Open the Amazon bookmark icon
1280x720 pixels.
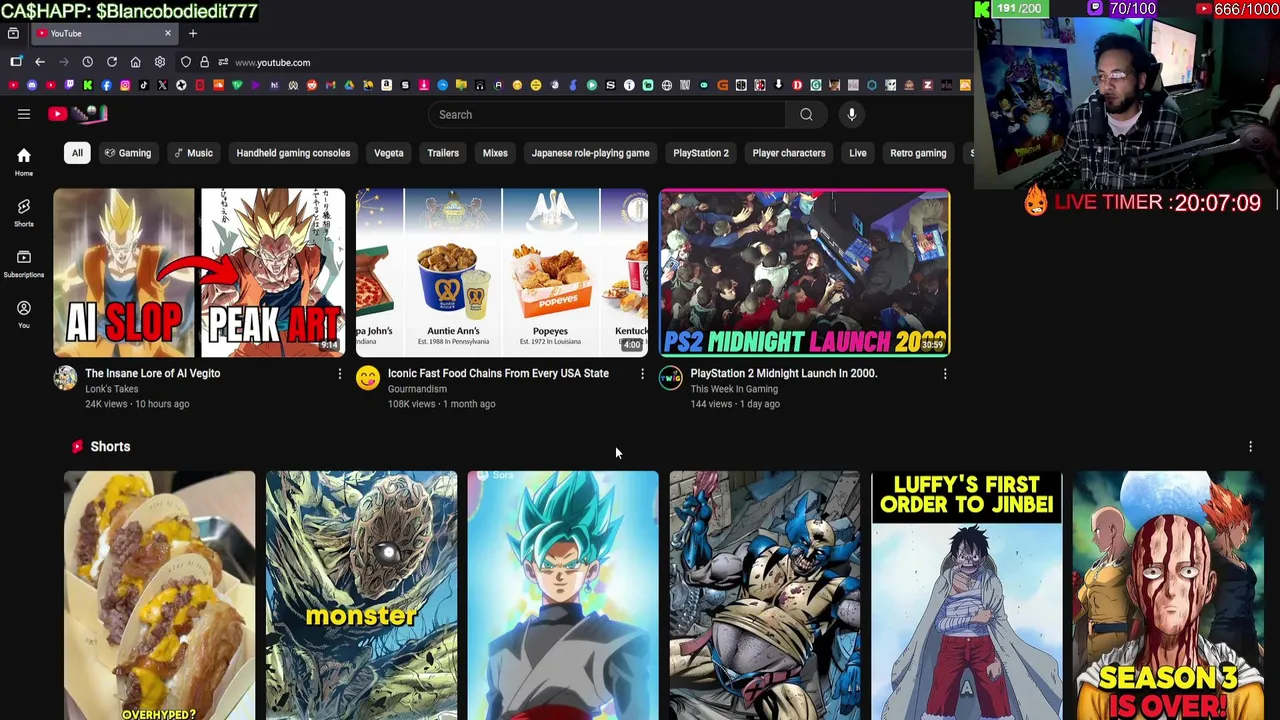click(386, 85)
